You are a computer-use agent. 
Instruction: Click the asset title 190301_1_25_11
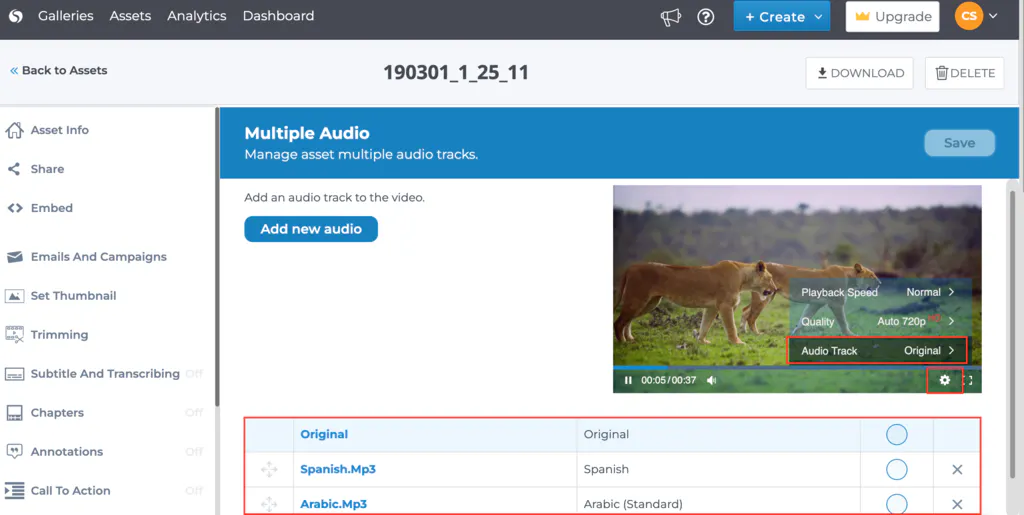(x=456, y=72)
